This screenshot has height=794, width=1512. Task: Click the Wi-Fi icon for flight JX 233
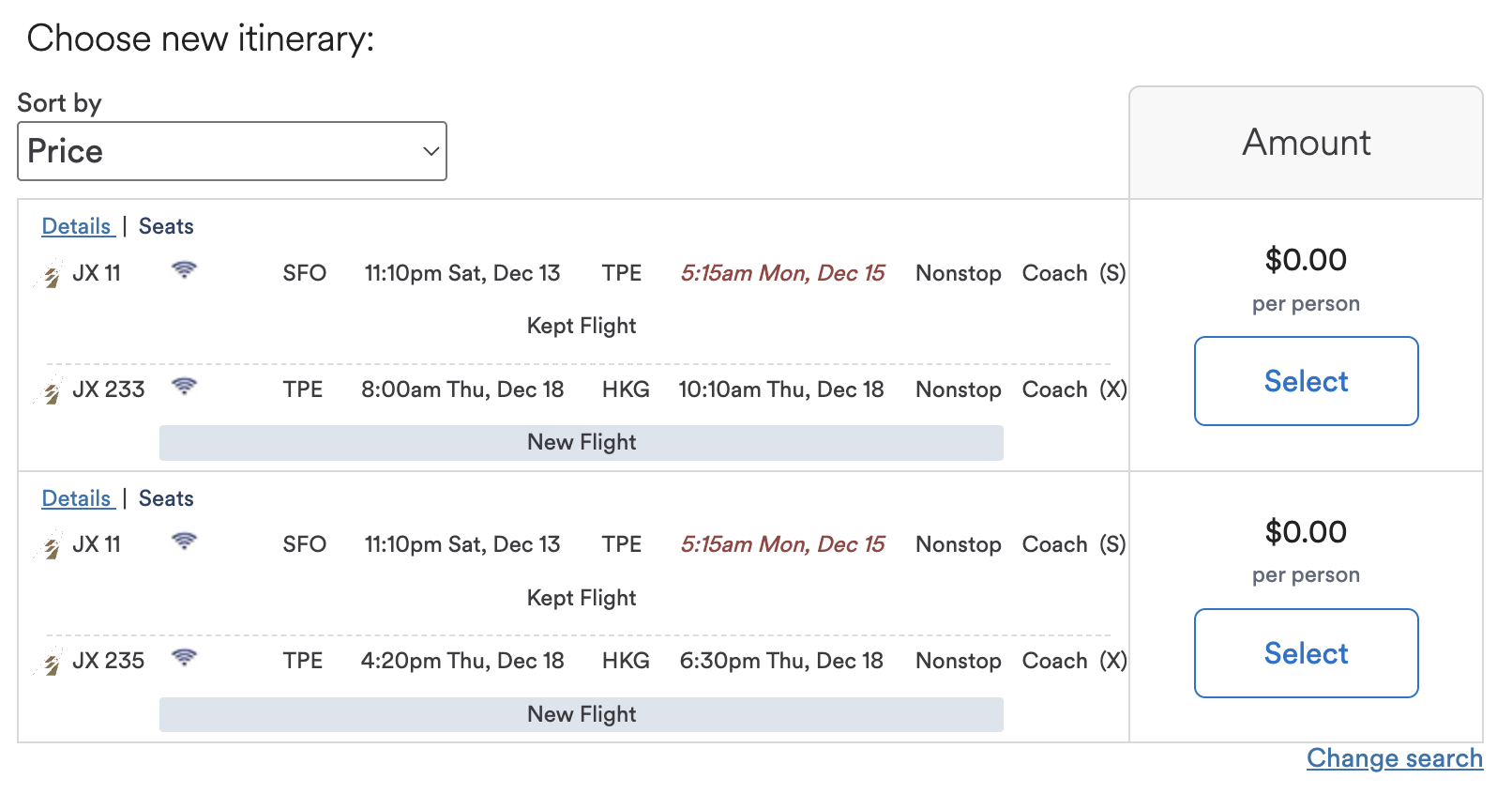185,387
